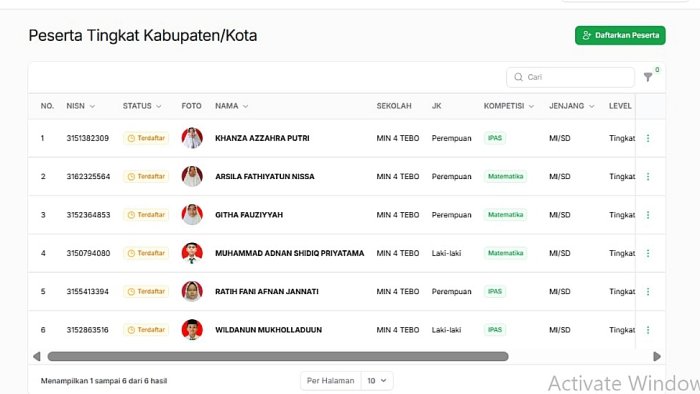Click IPAS tag in Ratih's row
This screenshot has width=700, height=394.
point(495,292)
